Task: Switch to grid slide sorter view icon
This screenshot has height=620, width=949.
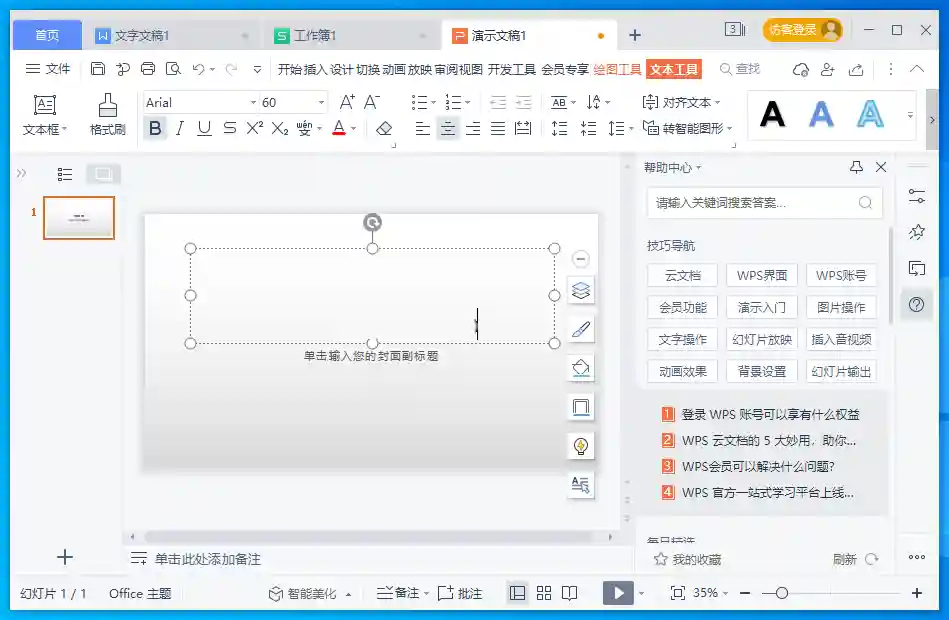Action: [x=543, y=593]
